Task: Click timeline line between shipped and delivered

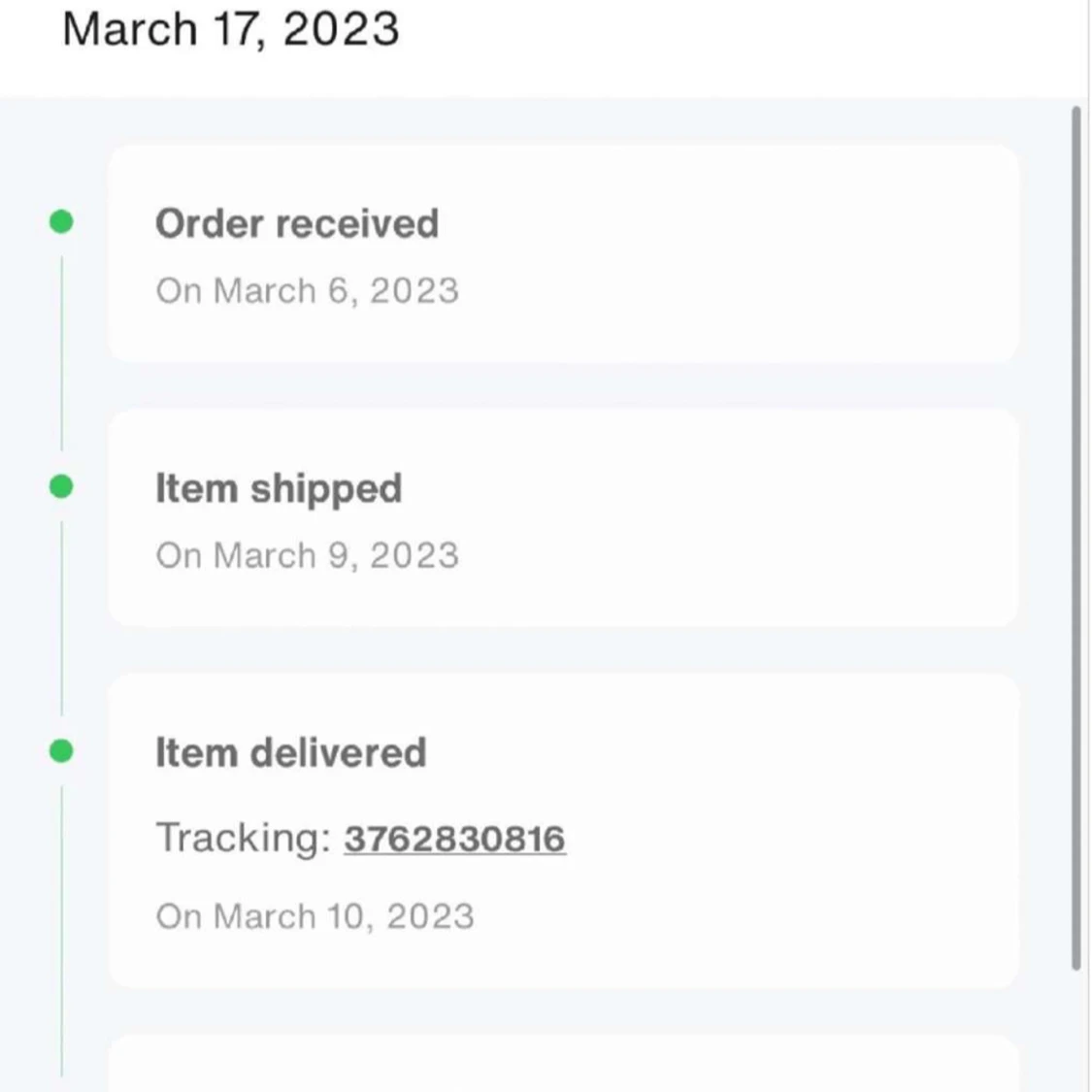Action: [x=61, y=617]
